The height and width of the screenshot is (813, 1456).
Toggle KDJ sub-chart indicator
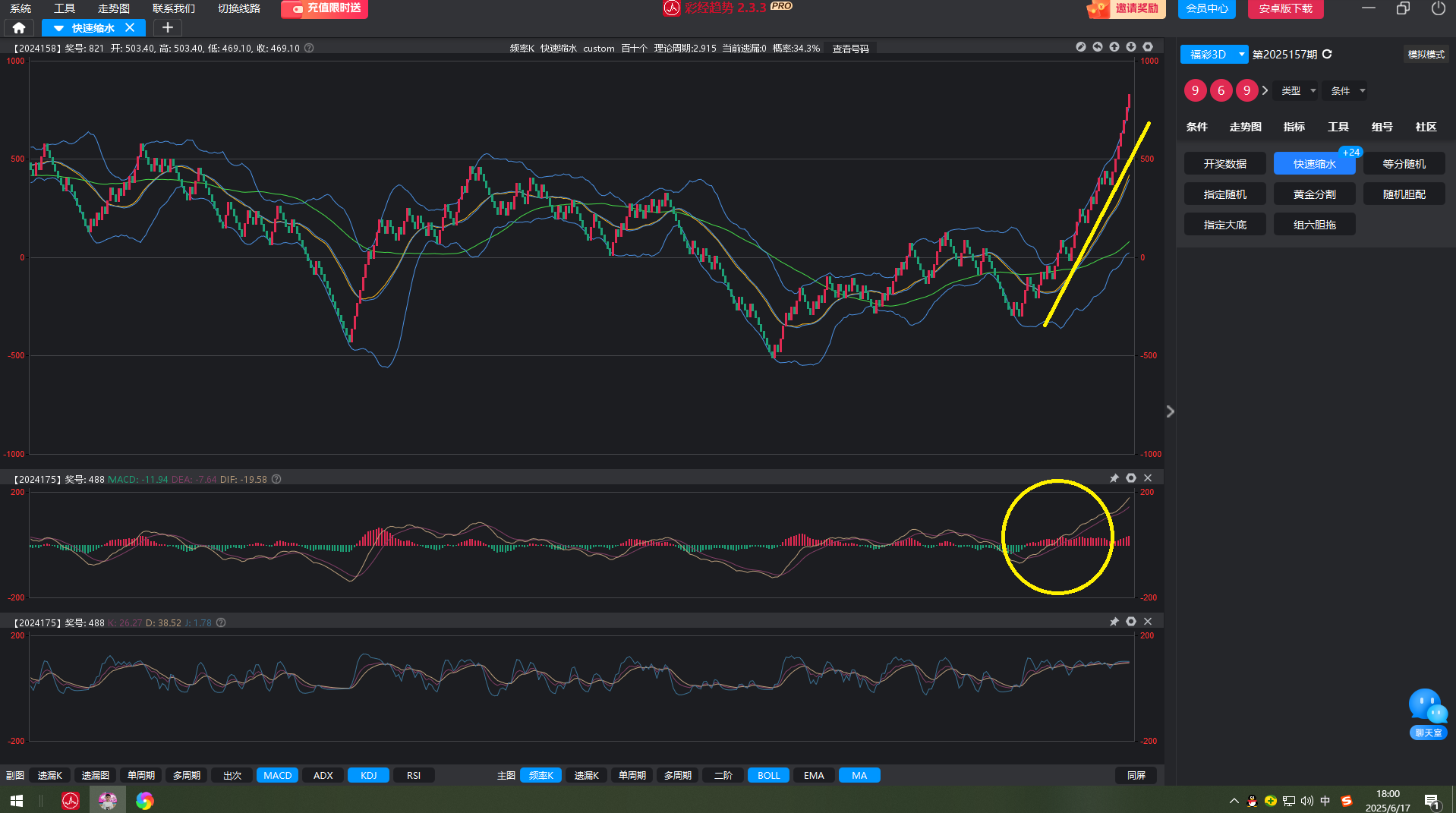[x=368, y=775]
